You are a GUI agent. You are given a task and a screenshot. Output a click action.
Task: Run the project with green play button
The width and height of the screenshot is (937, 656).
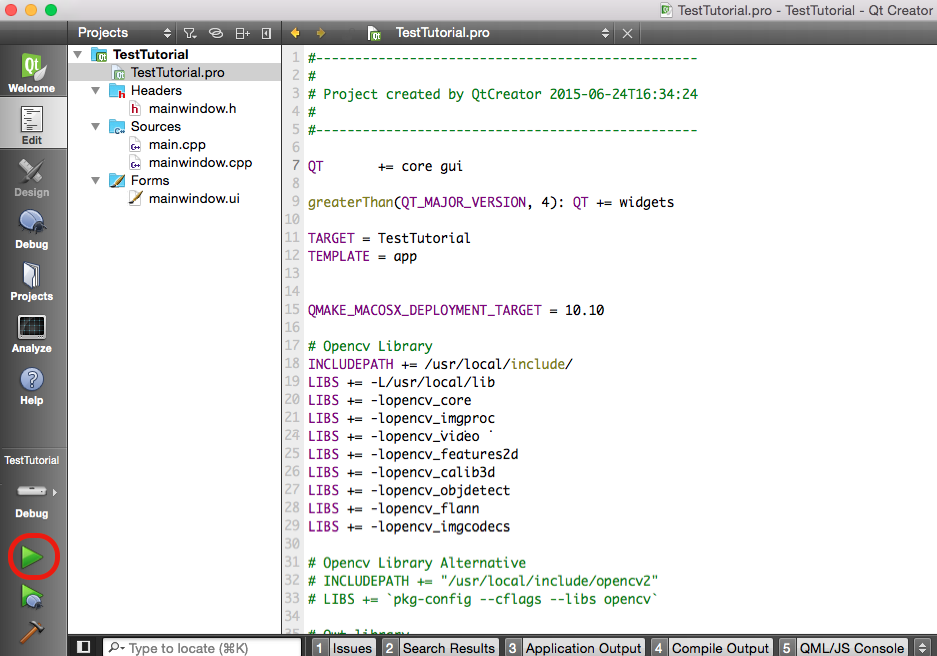[32, 557]
